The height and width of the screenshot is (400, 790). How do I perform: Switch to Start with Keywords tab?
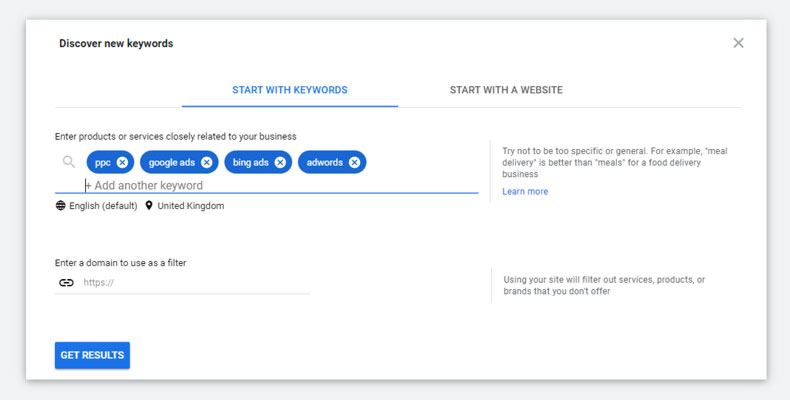[x=290, y=90]
